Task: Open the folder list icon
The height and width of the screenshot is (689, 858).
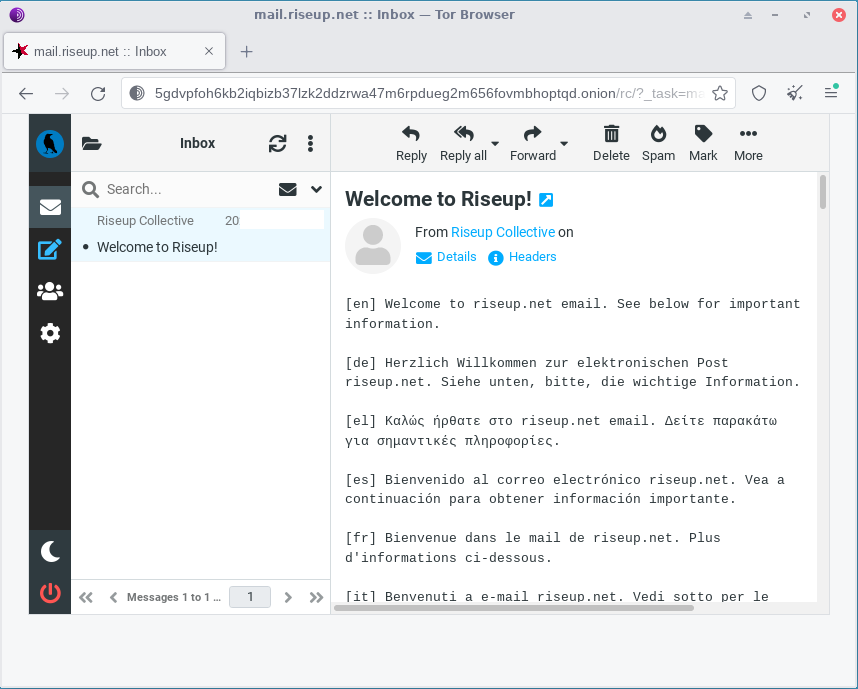Action: point(92,143)
